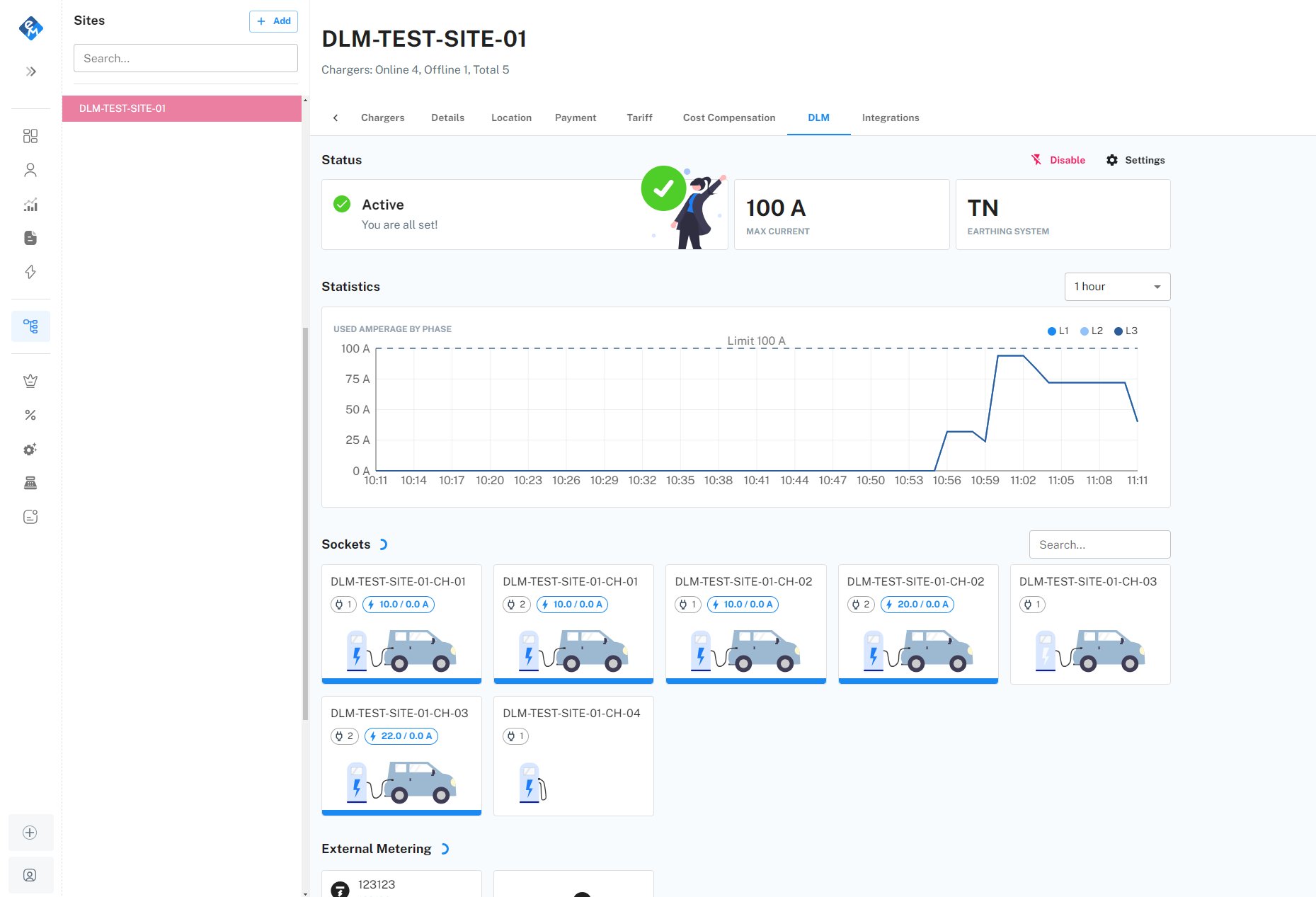
Task: Click the Disable DLM button
Action: tap(1058, 160)
